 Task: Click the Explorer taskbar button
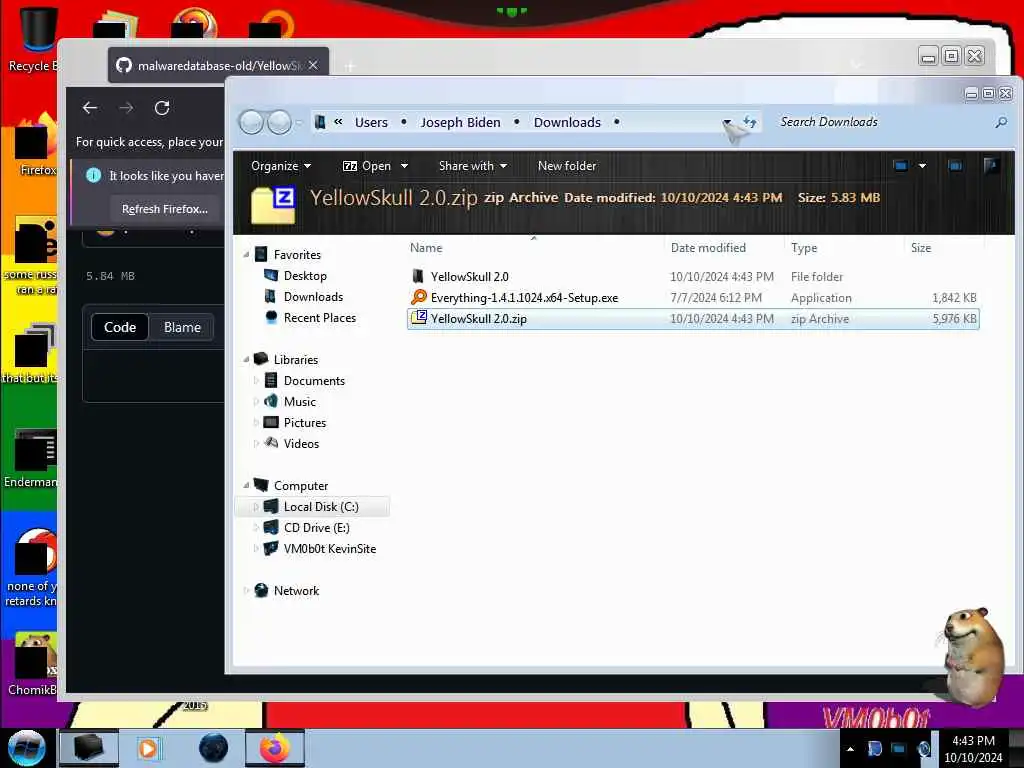pos(89,748)
